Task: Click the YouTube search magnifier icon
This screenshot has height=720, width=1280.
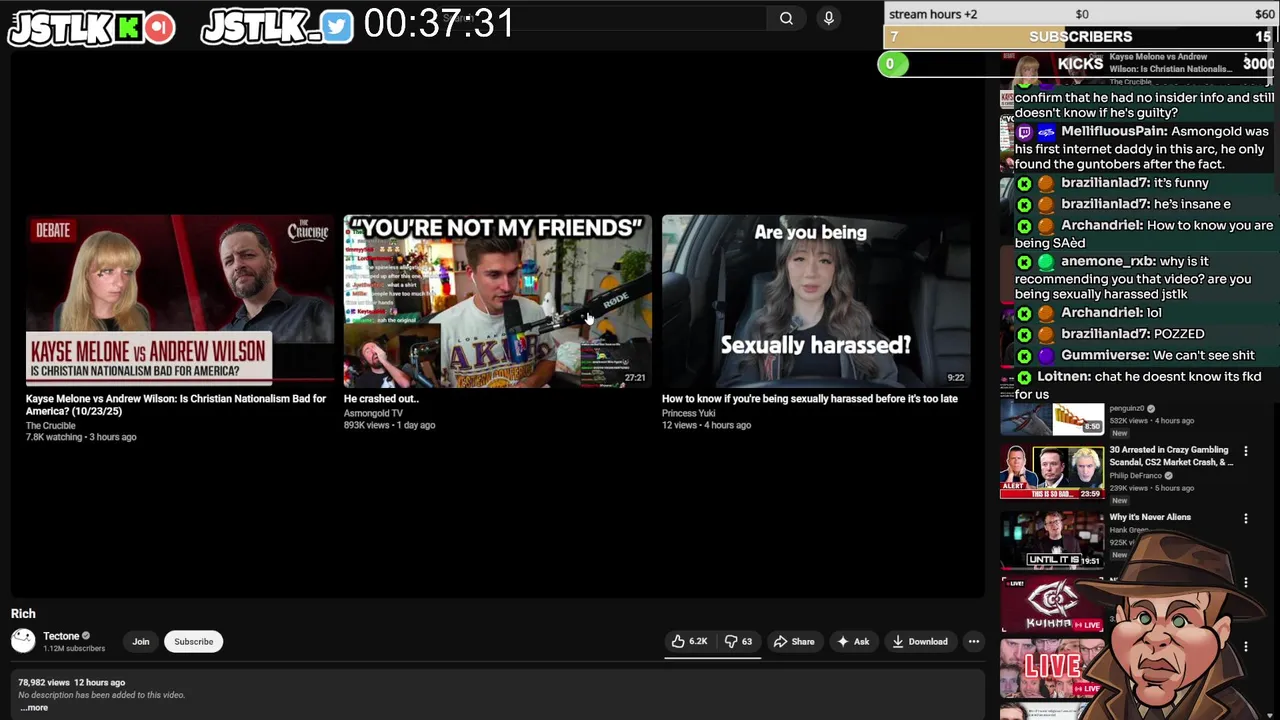Action: pos(786,18)
